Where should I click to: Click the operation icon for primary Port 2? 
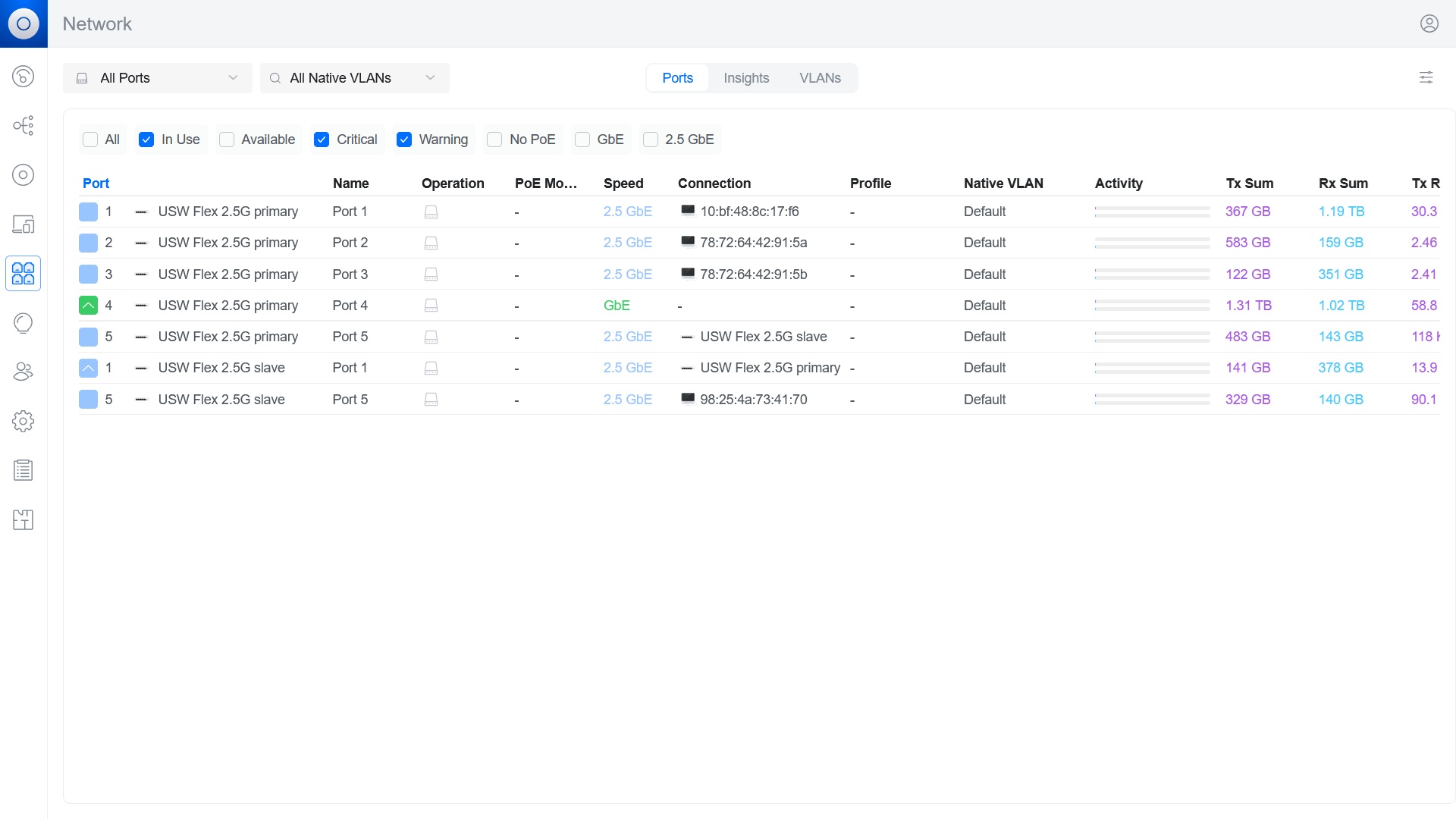pyautogui.click(x=431, y=243)
